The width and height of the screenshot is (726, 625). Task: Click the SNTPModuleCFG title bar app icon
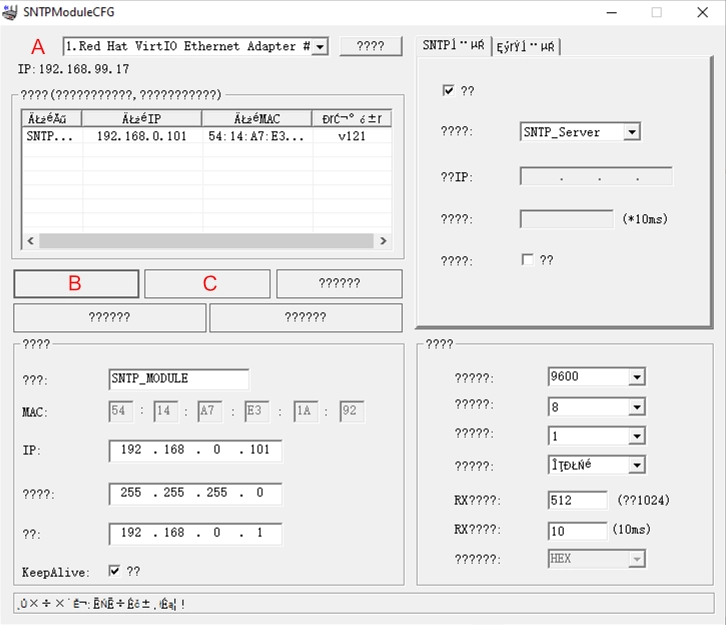pos(9,12)
